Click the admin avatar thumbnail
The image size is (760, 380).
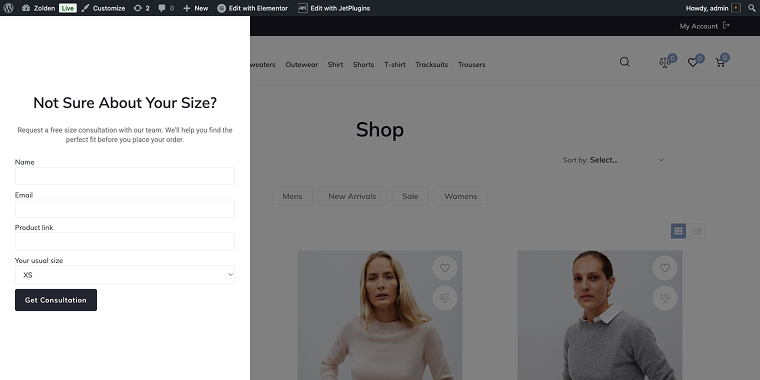tap(736, 8)
